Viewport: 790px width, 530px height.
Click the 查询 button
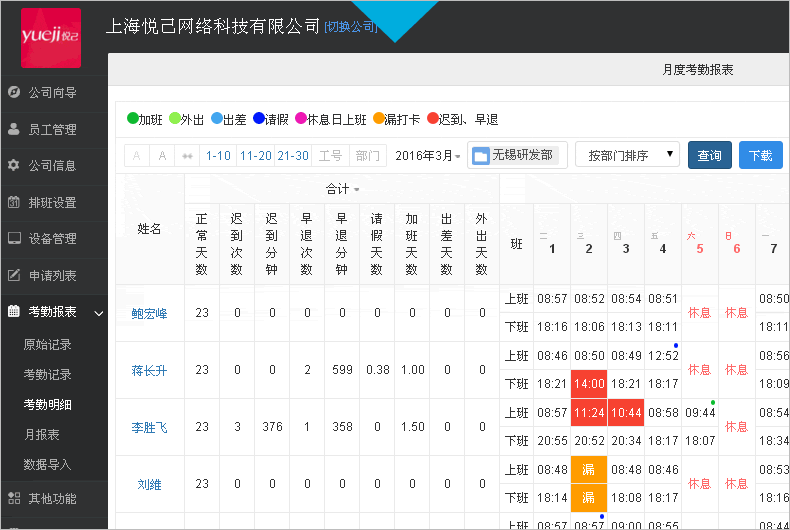click(x=709, y=156)
